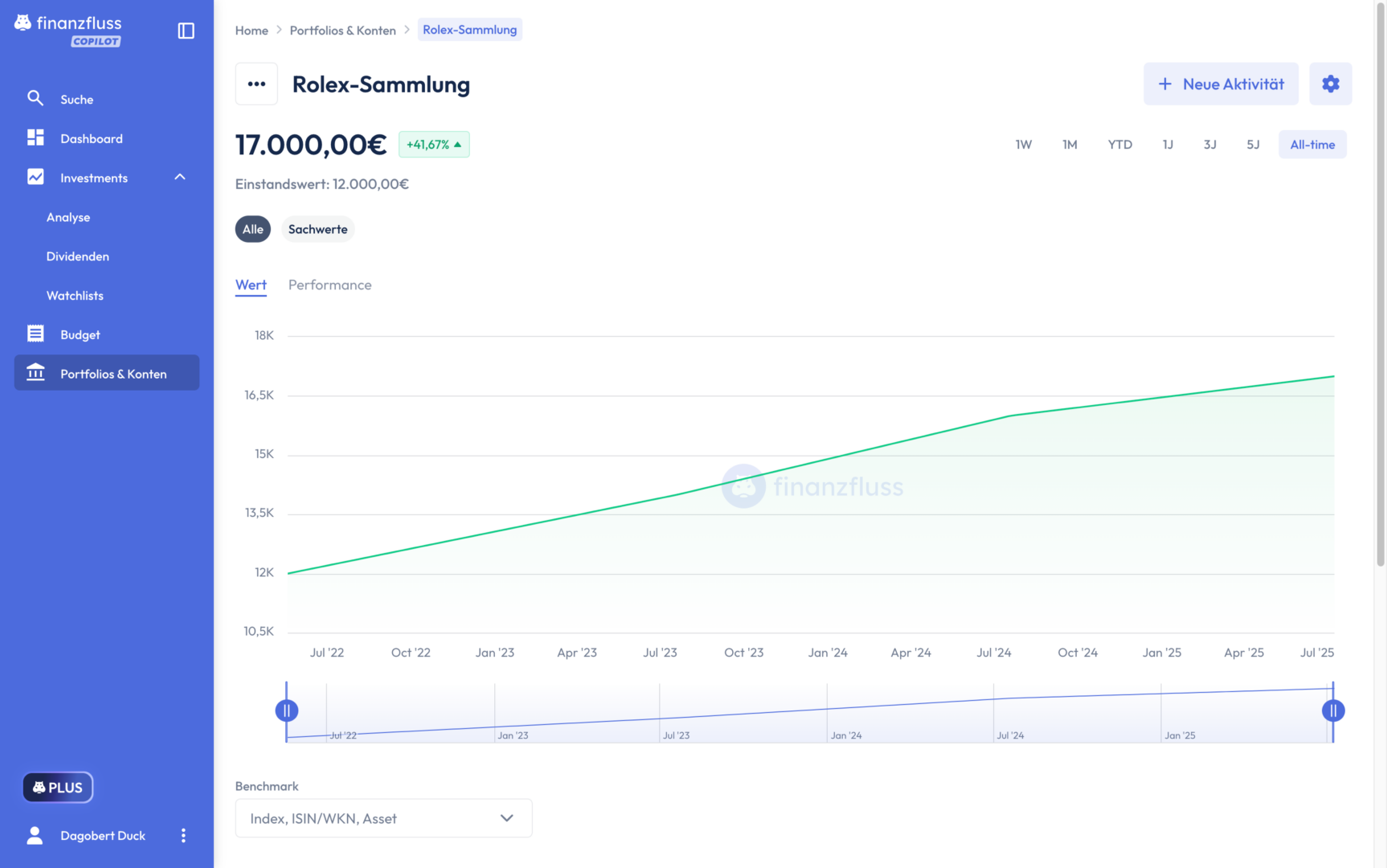
Task: Go to Home breadcrumb
Action: [x=252, y=30]
